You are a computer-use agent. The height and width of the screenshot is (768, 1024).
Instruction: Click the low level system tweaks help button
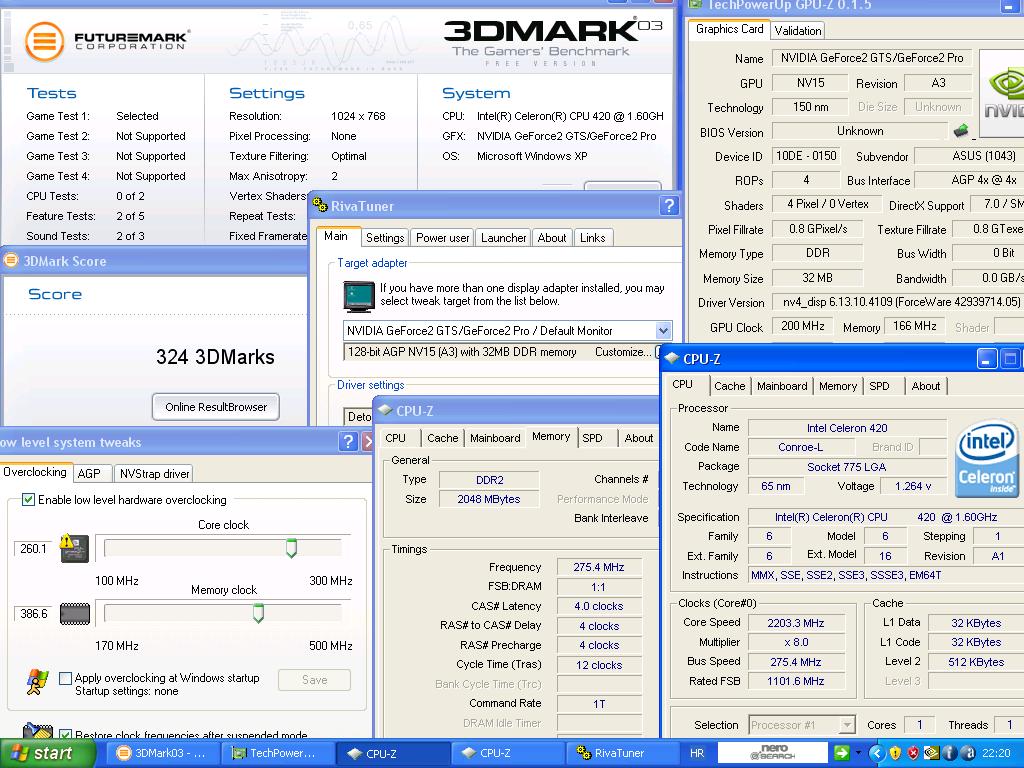click(x=348, y=442)
